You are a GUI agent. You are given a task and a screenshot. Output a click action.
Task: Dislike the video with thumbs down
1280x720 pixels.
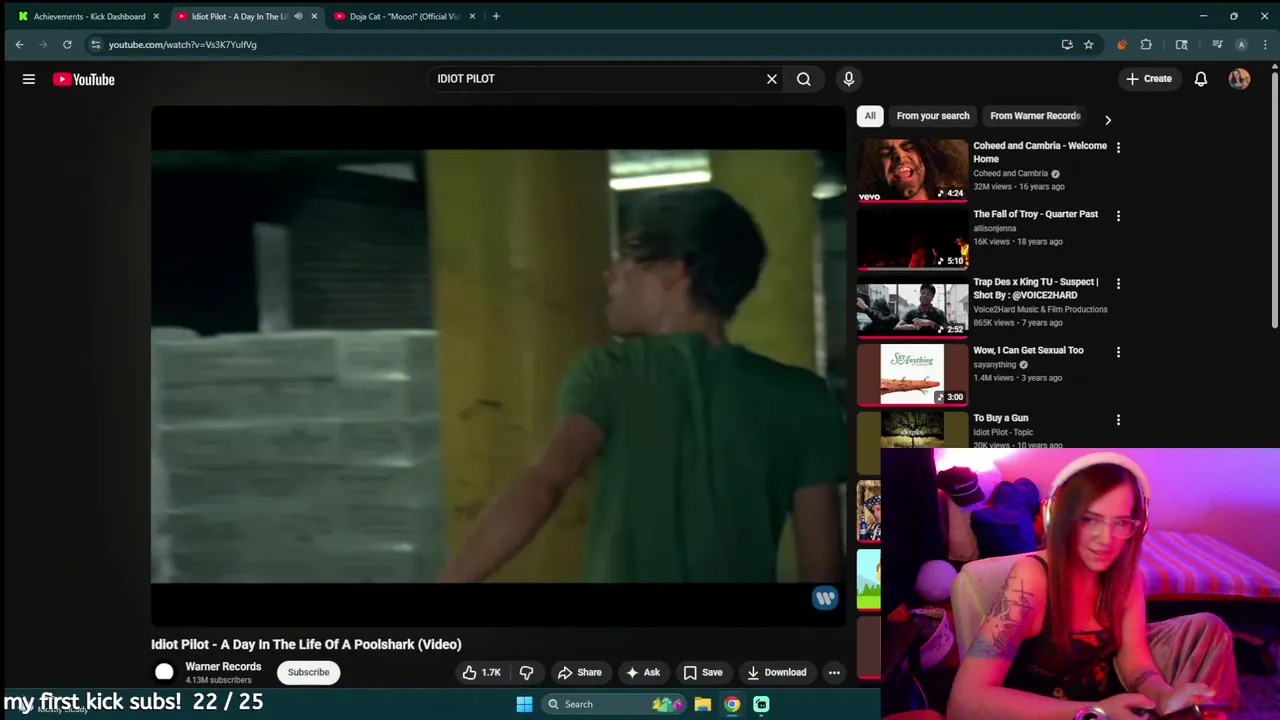[526, 672]
